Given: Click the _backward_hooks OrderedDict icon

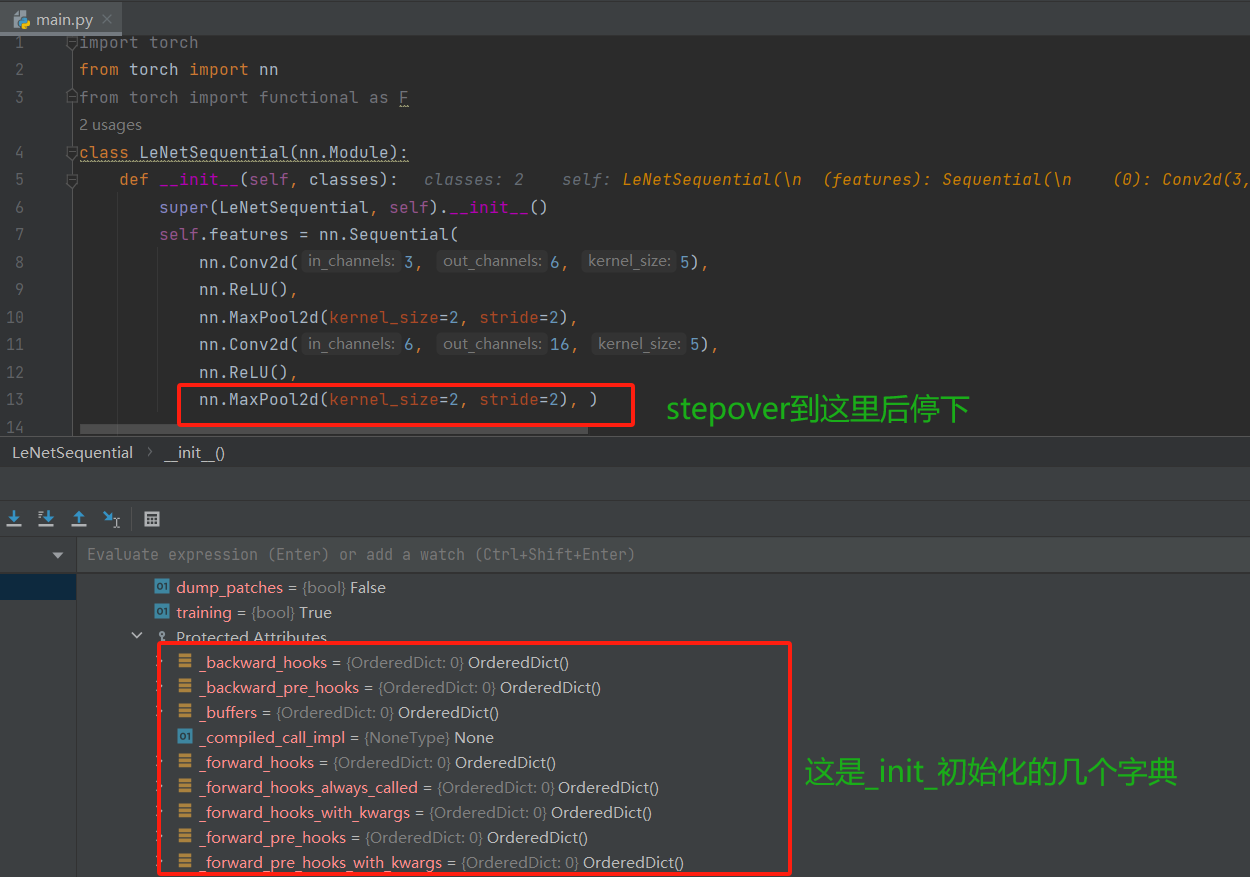Looking at the screenshot, I should click(187, 662).
